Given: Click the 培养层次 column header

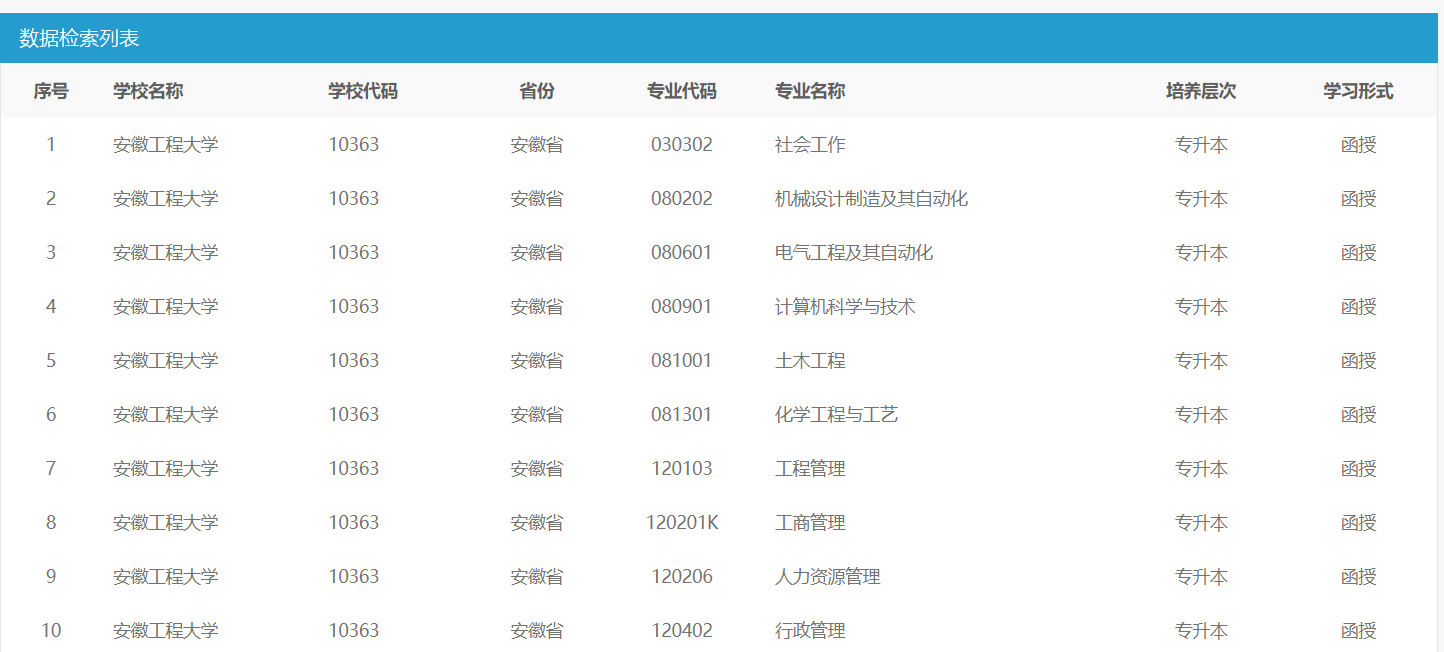Looking at the screenshot, I should click(1201, 91).
